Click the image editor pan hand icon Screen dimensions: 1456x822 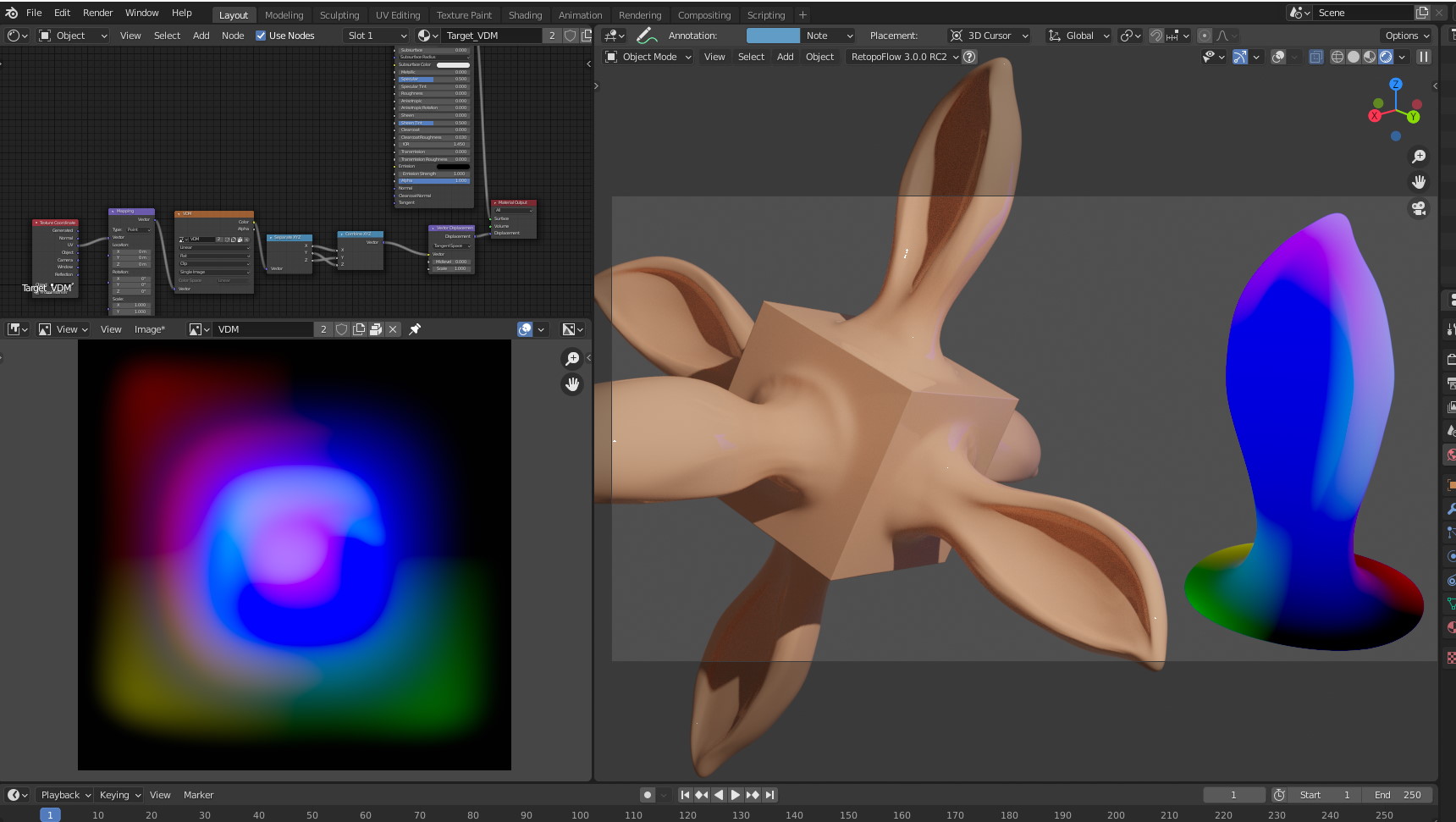pos(572,384)
